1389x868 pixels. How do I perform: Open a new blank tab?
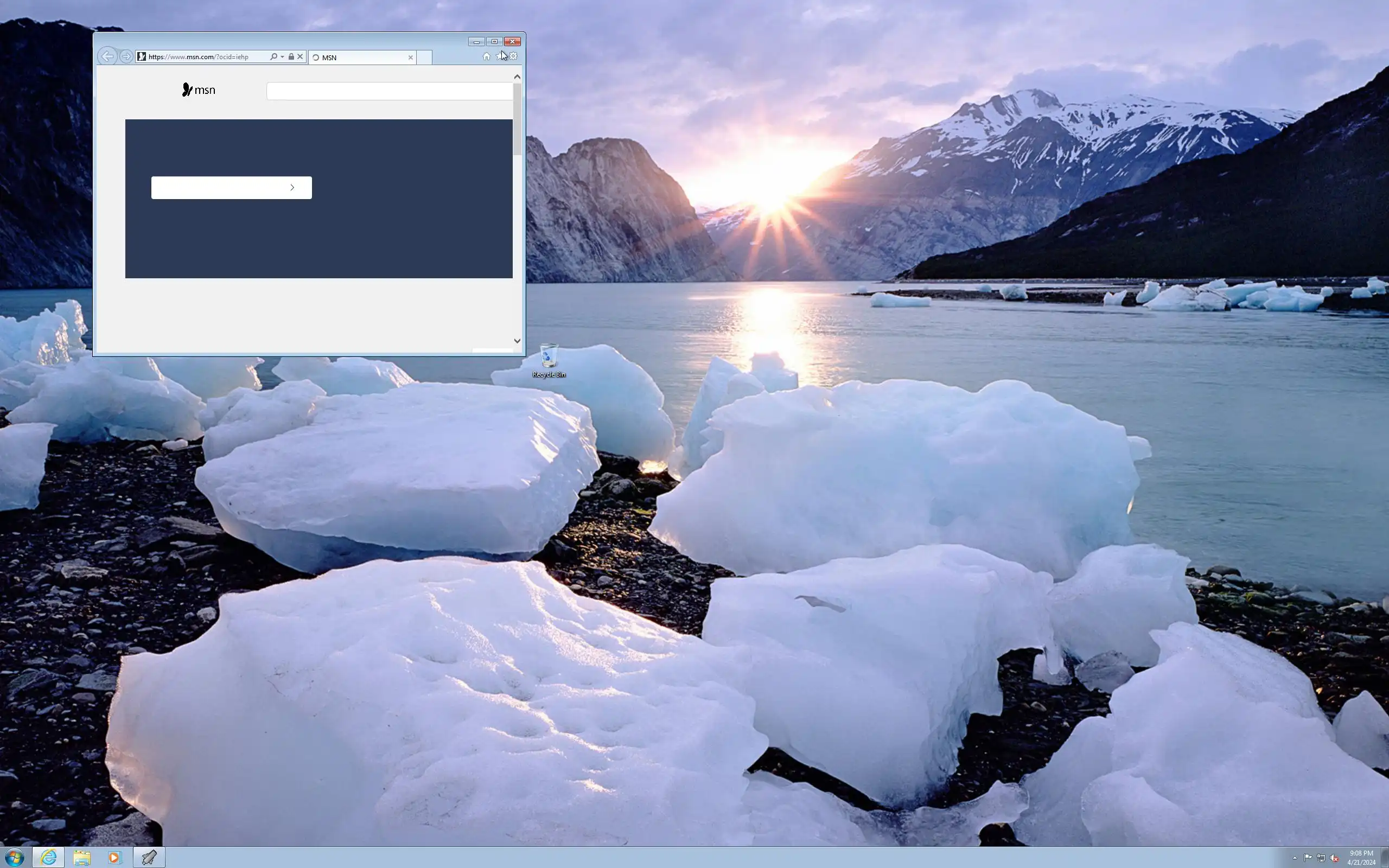[x=424, y=58]
